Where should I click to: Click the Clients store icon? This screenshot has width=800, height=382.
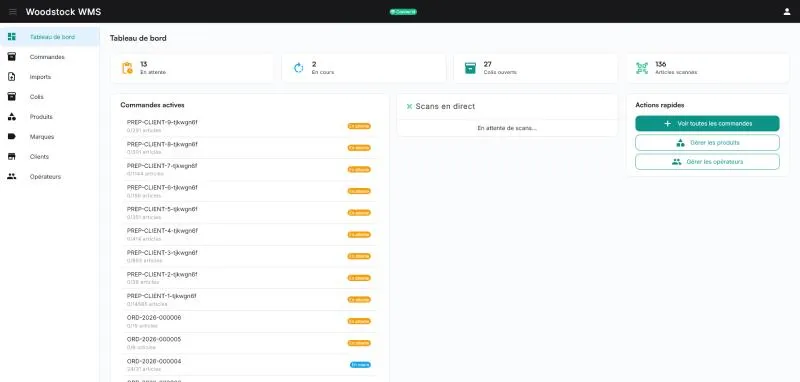click(12, 157)
